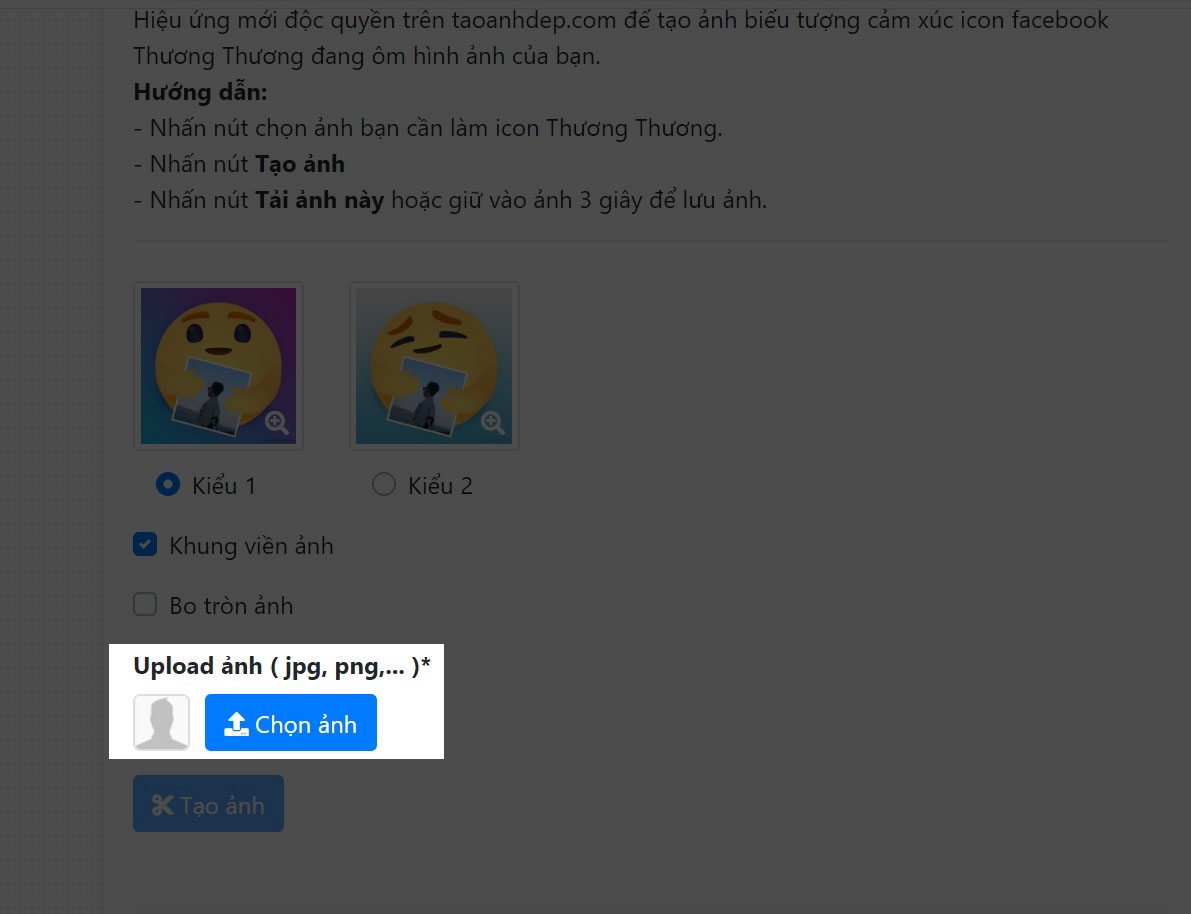This screenshot has width=1191, height=914.
Task: Select the Kiểu 2 radio button
Action: click(x=384, y=484)
